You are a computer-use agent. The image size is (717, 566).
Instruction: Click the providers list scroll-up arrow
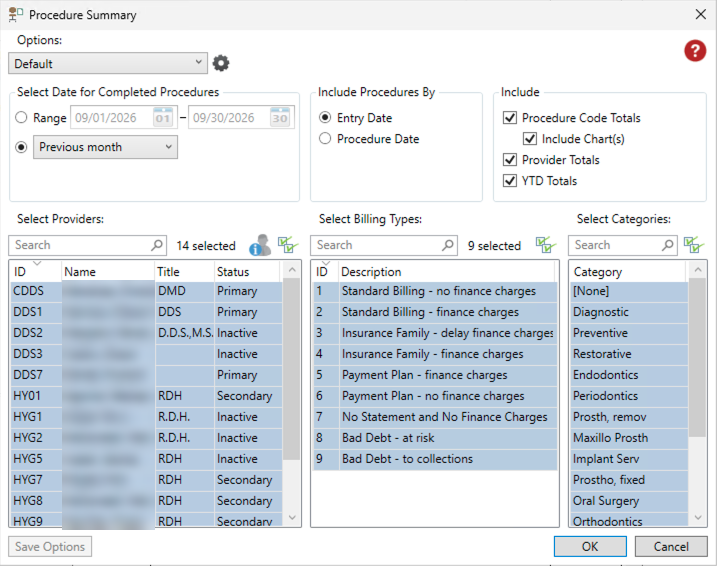point(292,270)
